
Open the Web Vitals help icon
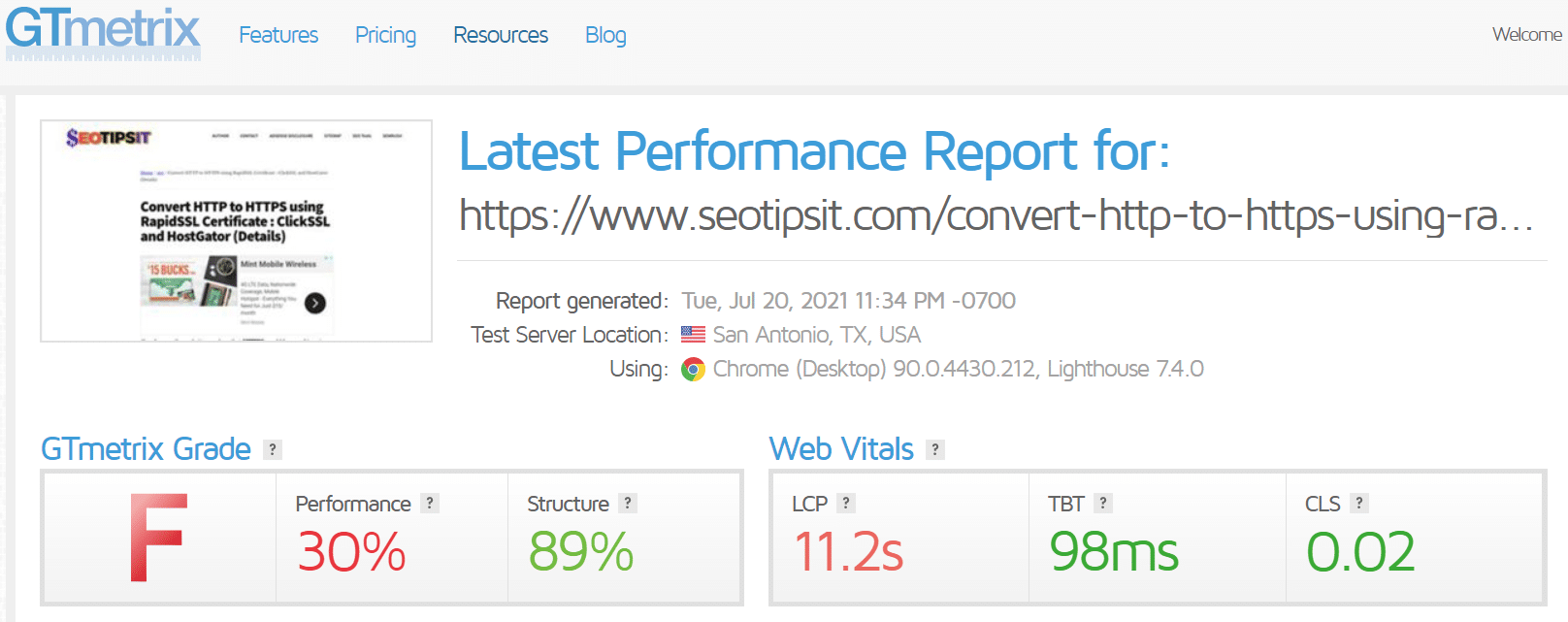click(934, 449)
